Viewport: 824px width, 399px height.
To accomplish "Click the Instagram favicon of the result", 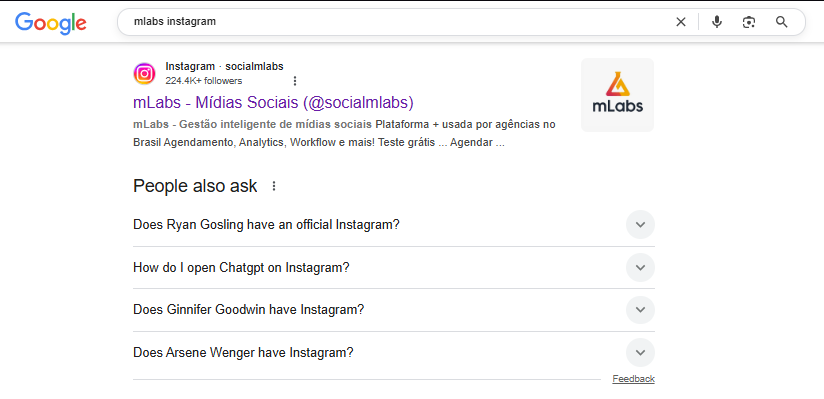I will 144,74.
